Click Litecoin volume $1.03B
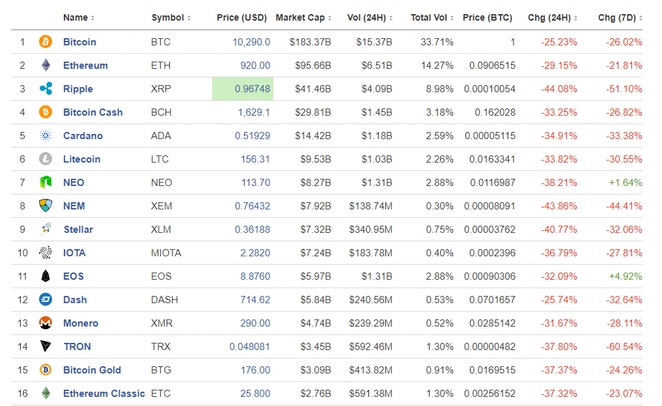662x406 pixels. pyautogui.click(x=377, y=159)
